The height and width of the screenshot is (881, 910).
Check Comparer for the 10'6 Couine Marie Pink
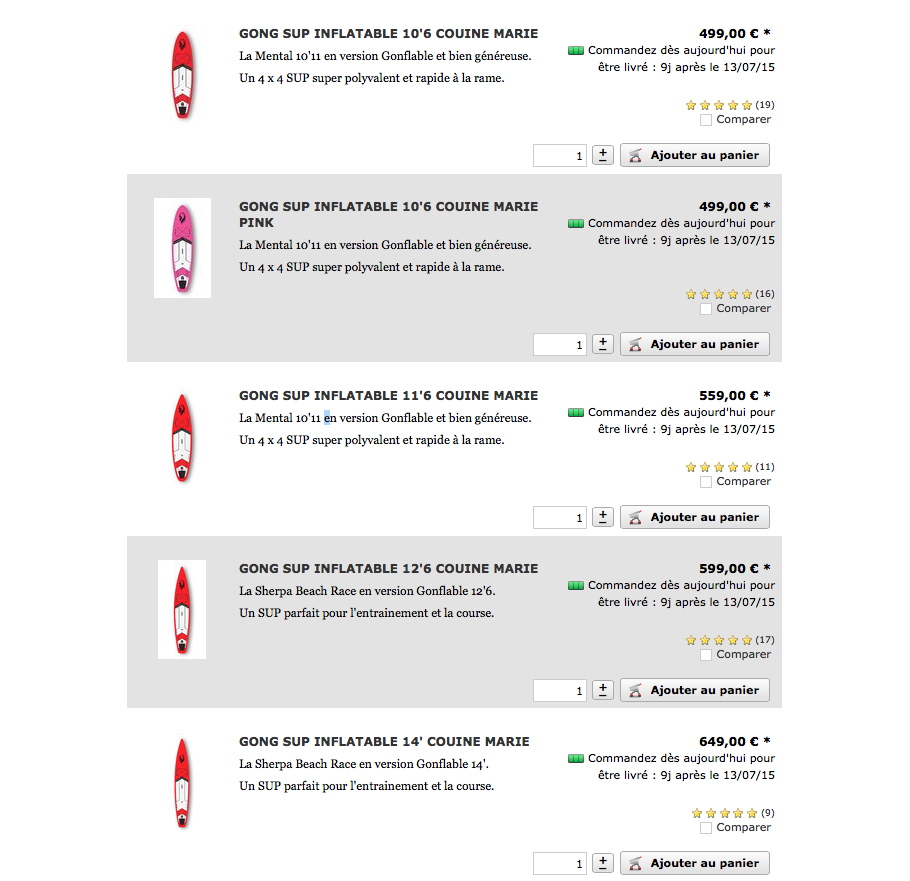(706, 309)
